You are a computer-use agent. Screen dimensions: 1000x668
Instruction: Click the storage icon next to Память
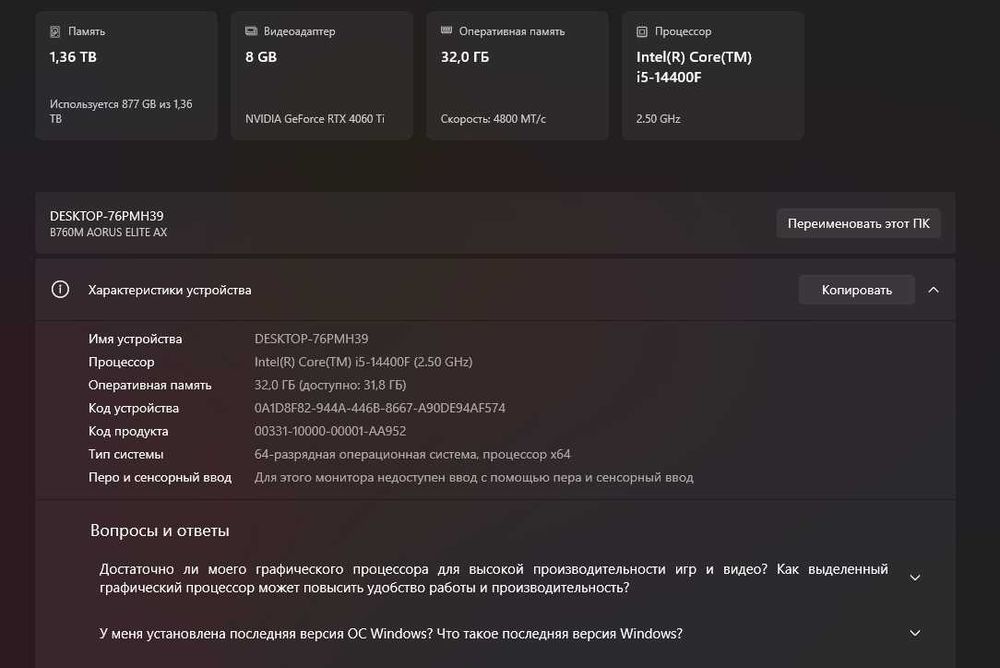[55, 31]
